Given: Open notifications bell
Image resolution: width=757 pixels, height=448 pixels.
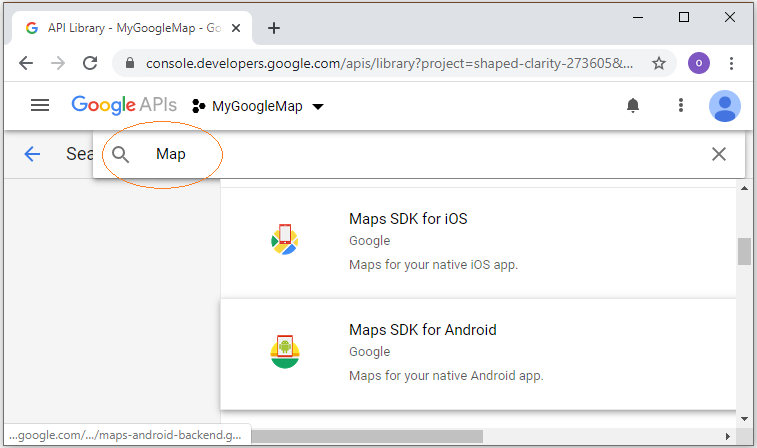Looking at the screenshot, I should (x=633, y=105).
